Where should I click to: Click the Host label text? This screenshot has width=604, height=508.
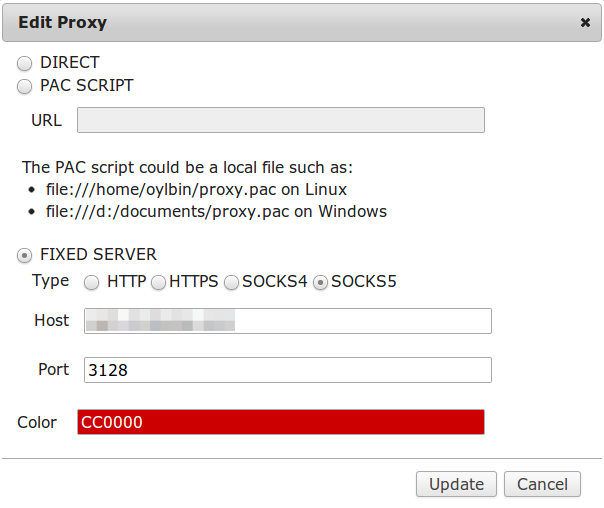point(52,320)
